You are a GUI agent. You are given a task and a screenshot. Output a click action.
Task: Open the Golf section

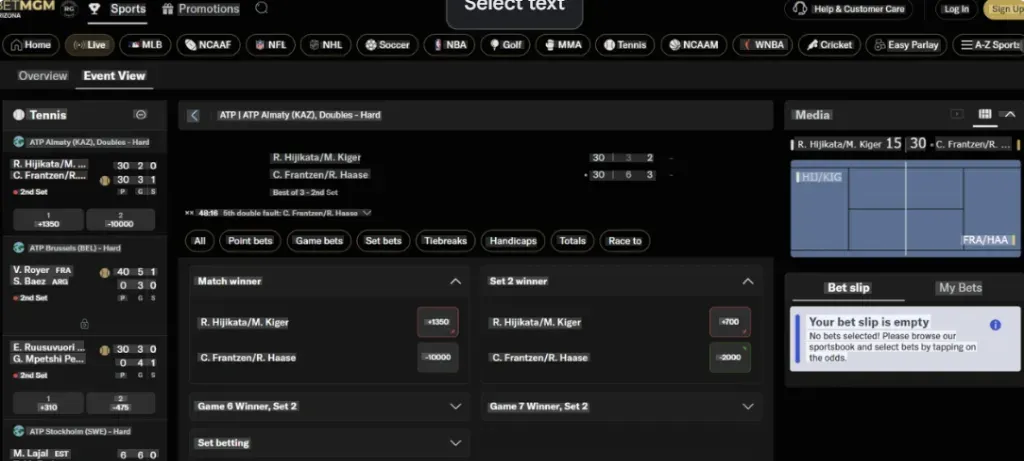(x=505, y=45)
